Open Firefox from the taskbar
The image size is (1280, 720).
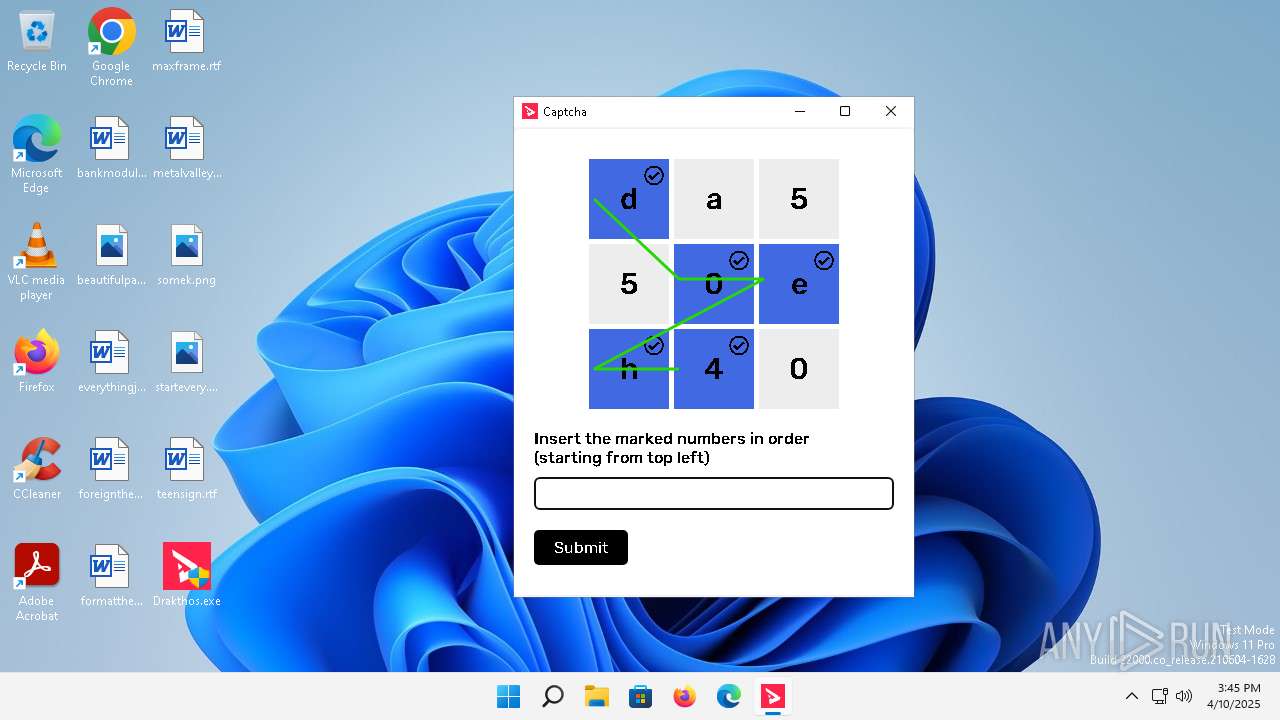pyautogui.click(x=684, y=697)
